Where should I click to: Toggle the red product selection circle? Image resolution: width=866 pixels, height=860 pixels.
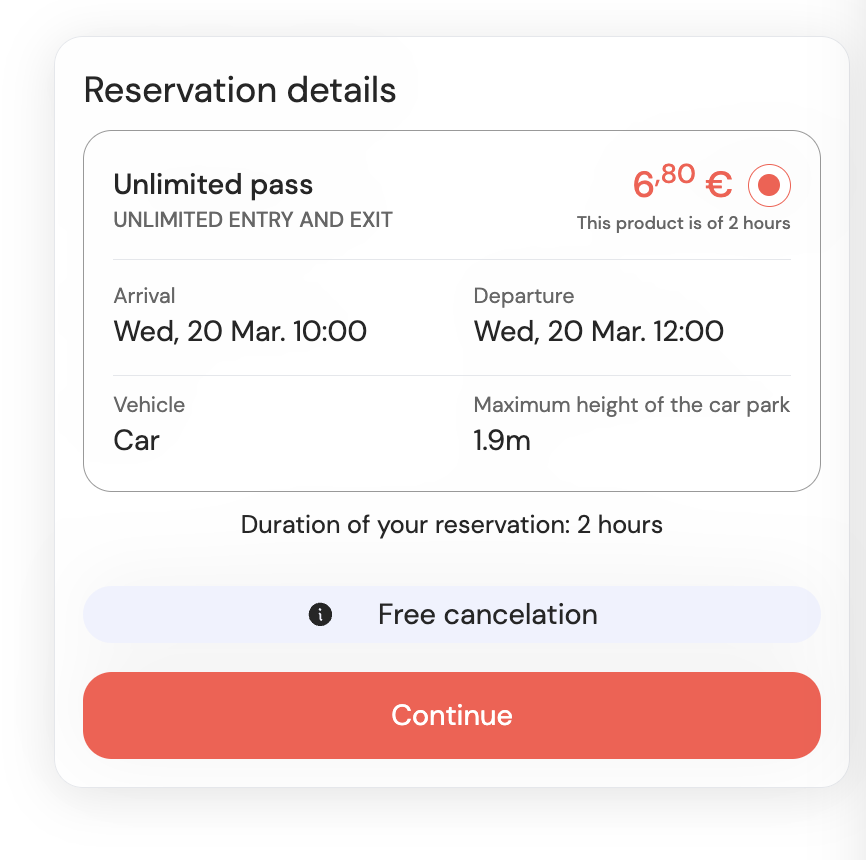tap(769, 185)
